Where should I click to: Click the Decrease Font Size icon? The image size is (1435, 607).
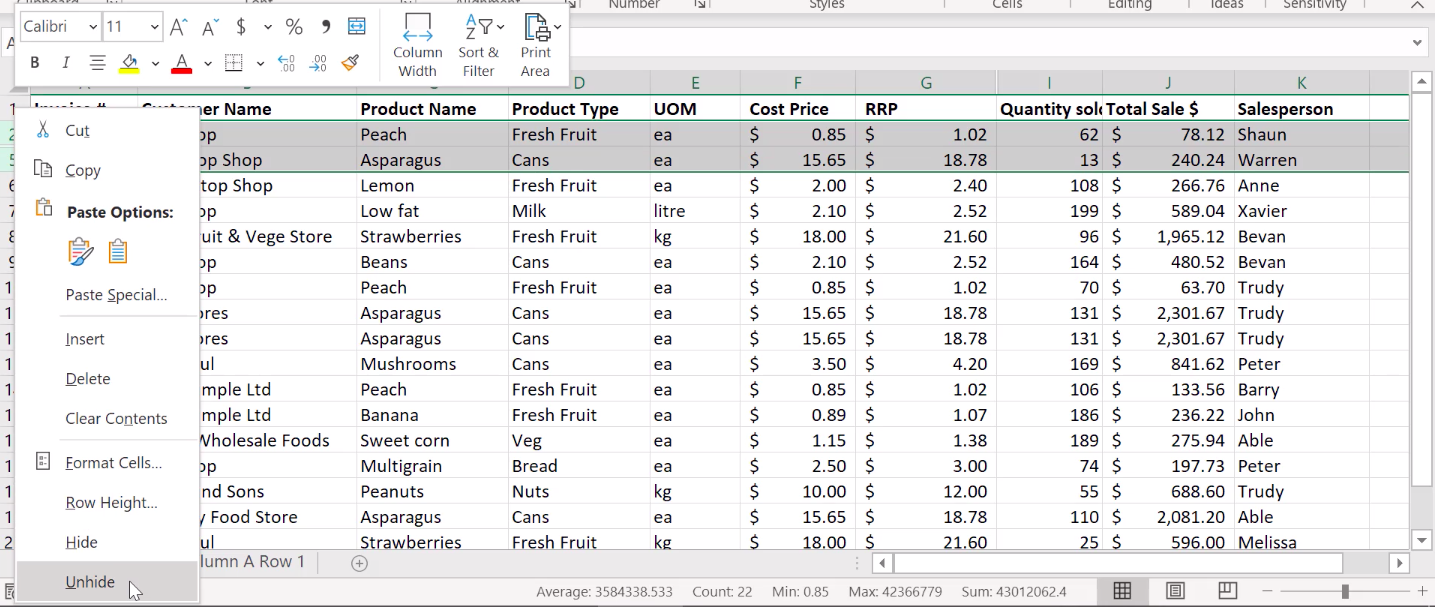tap(210, 27)
